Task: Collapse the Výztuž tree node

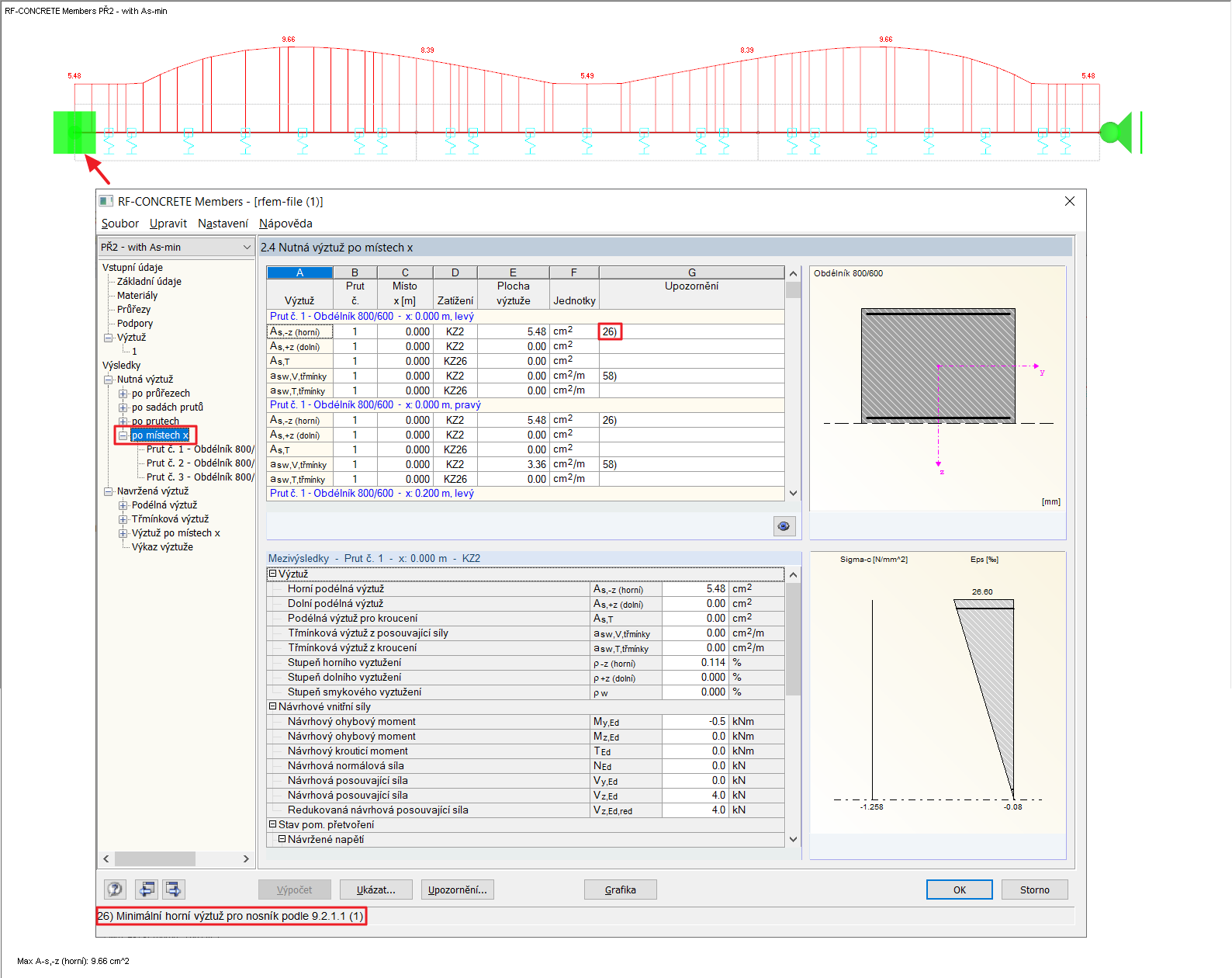Action: (108, 338)
